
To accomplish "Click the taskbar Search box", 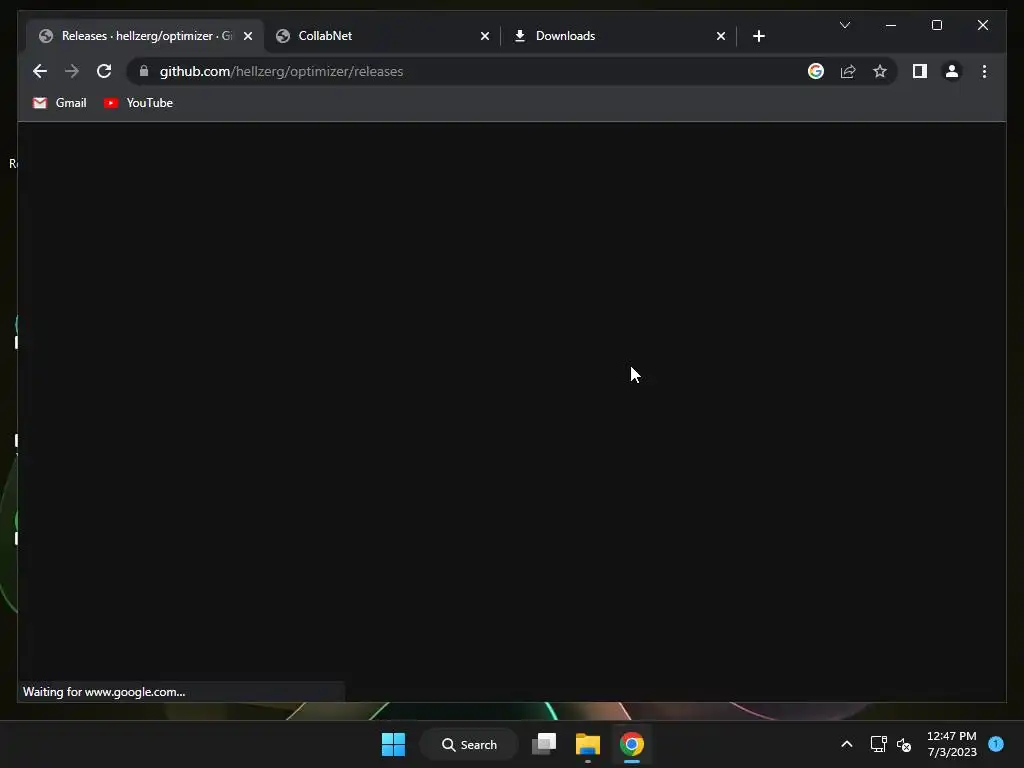I will tap(469, 744).
